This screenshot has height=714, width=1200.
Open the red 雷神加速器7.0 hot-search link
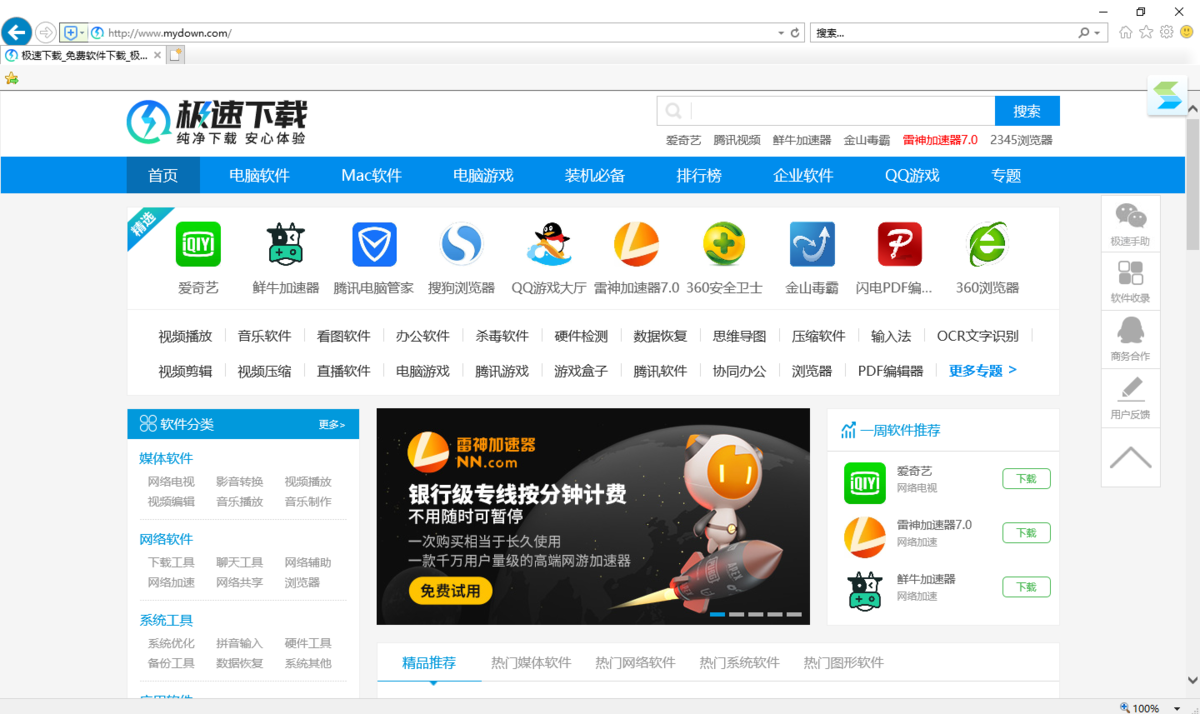[x=940, y=140]
